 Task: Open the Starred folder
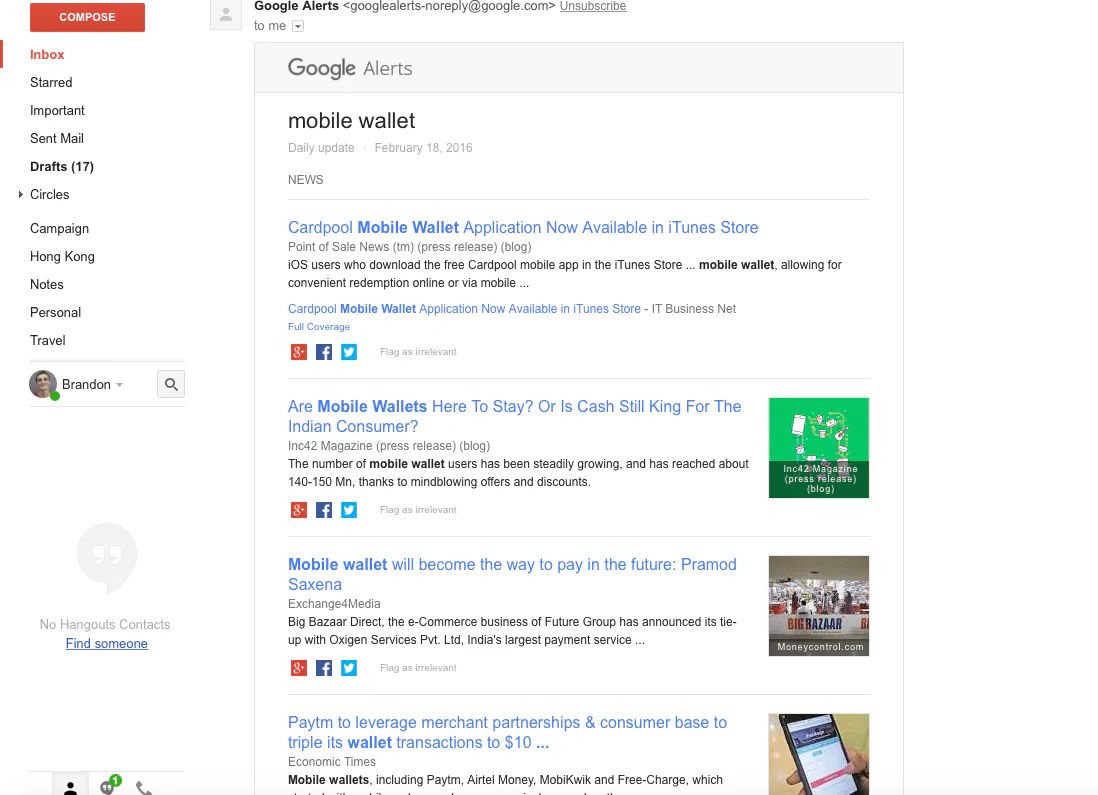(51, 83)
